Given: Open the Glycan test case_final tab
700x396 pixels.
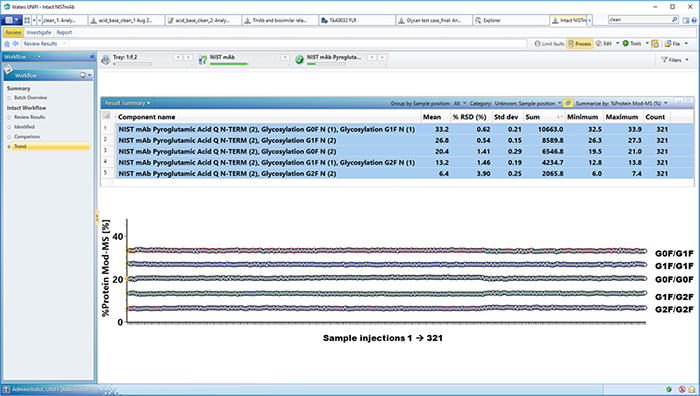Looking at the screenshot, I should tap(434, 20).
